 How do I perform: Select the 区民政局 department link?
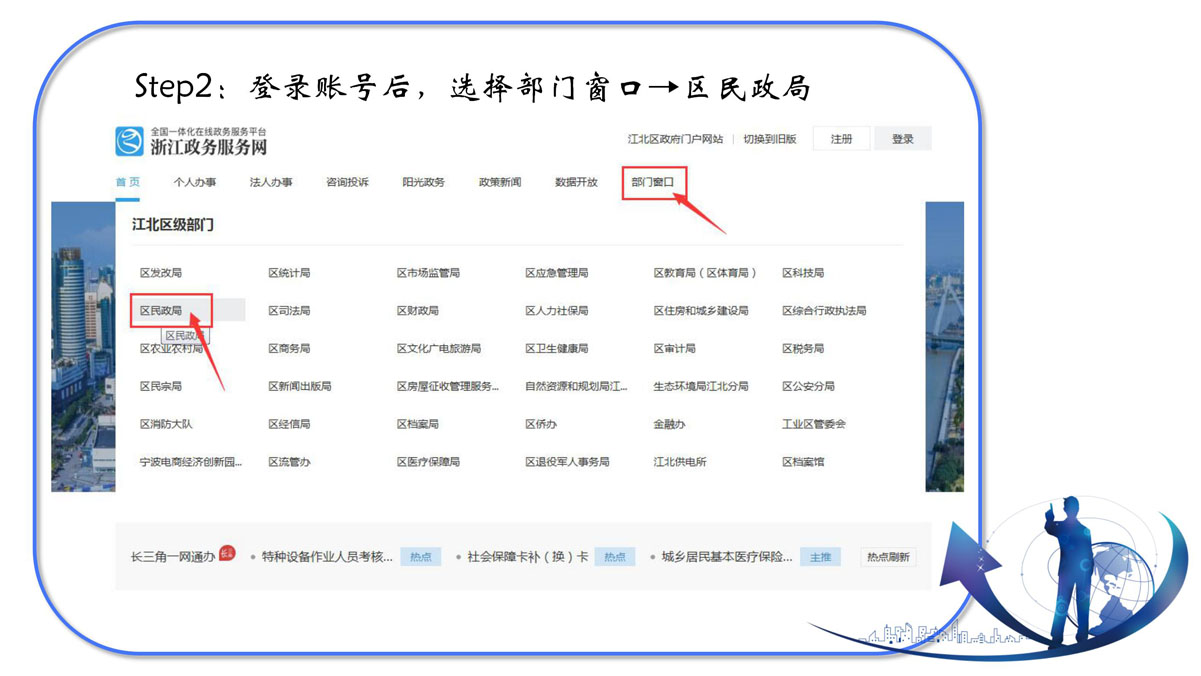[x=161, y=311]
